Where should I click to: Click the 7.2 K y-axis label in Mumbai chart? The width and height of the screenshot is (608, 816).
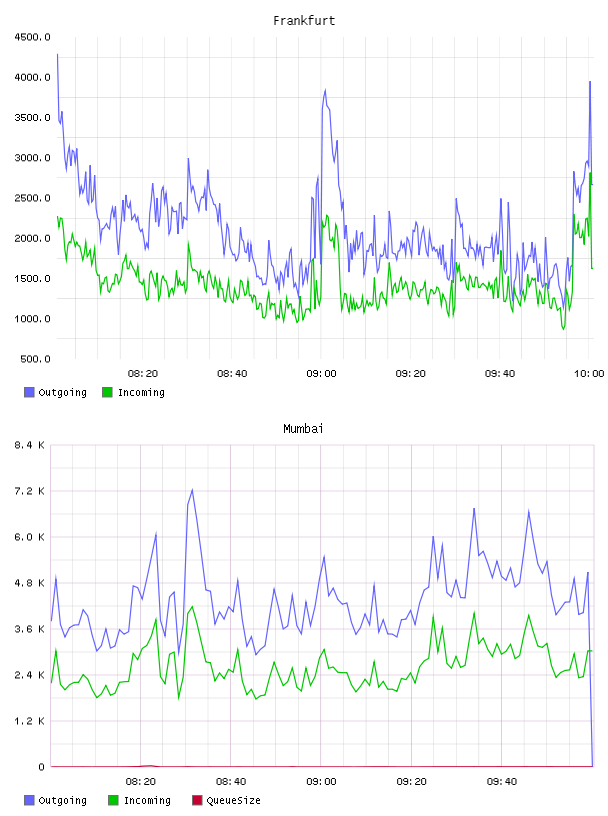coord(29,491)
